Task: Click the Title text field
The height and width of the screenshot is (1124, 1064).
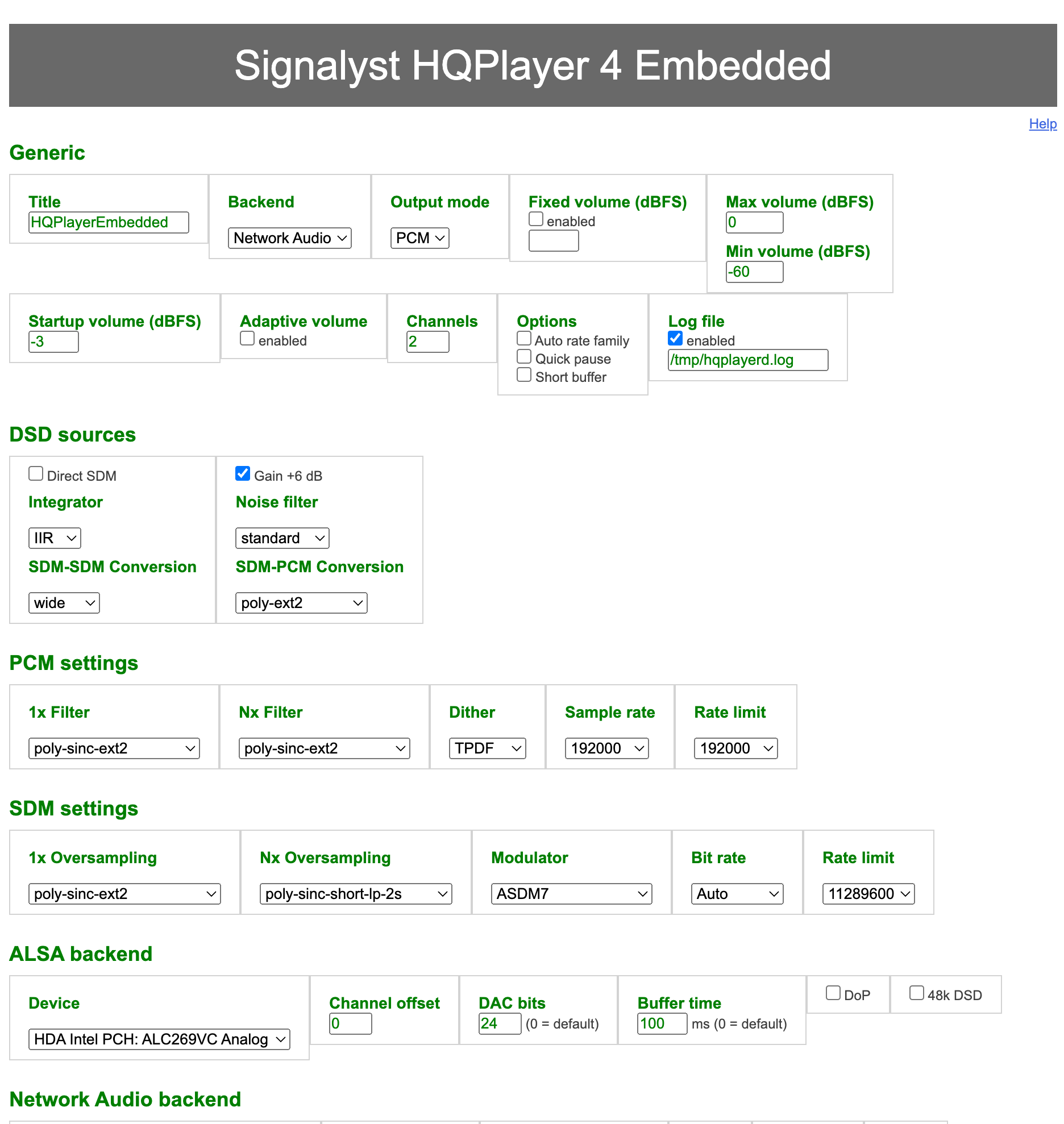Action: pyautogui.click(x=109, y=222)
